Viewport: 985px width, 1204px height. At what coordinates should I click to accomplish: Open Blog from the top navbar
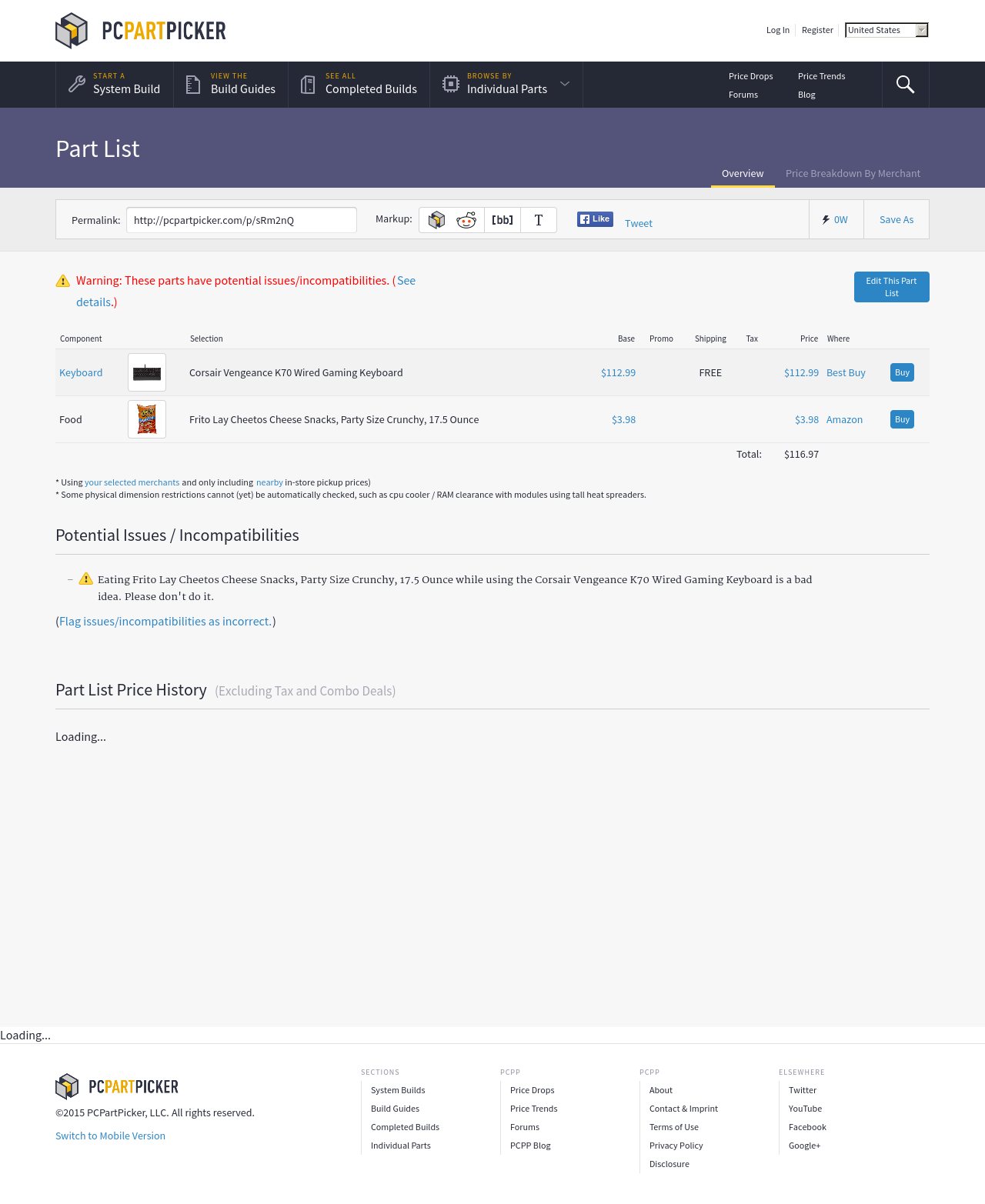point(806,95)
